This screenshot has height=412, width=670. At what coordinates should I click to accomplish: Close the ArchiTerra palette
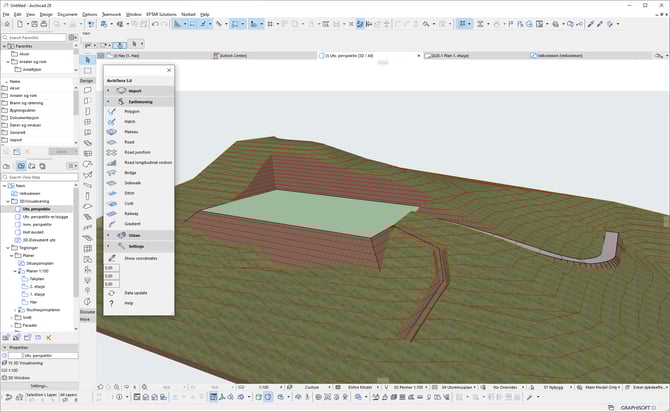[x=170, y=70]
